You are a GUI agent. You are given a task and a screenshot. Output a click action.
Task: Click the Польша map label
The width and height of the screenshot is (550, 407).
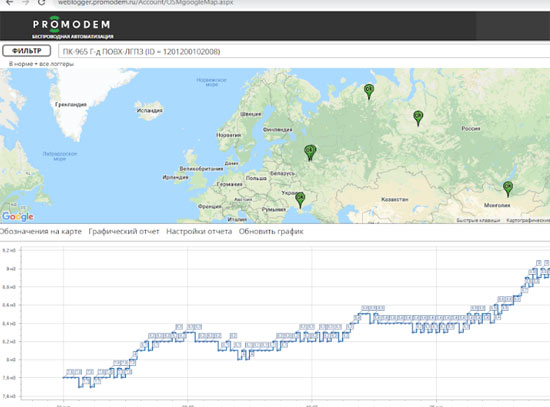pos(256,178)
